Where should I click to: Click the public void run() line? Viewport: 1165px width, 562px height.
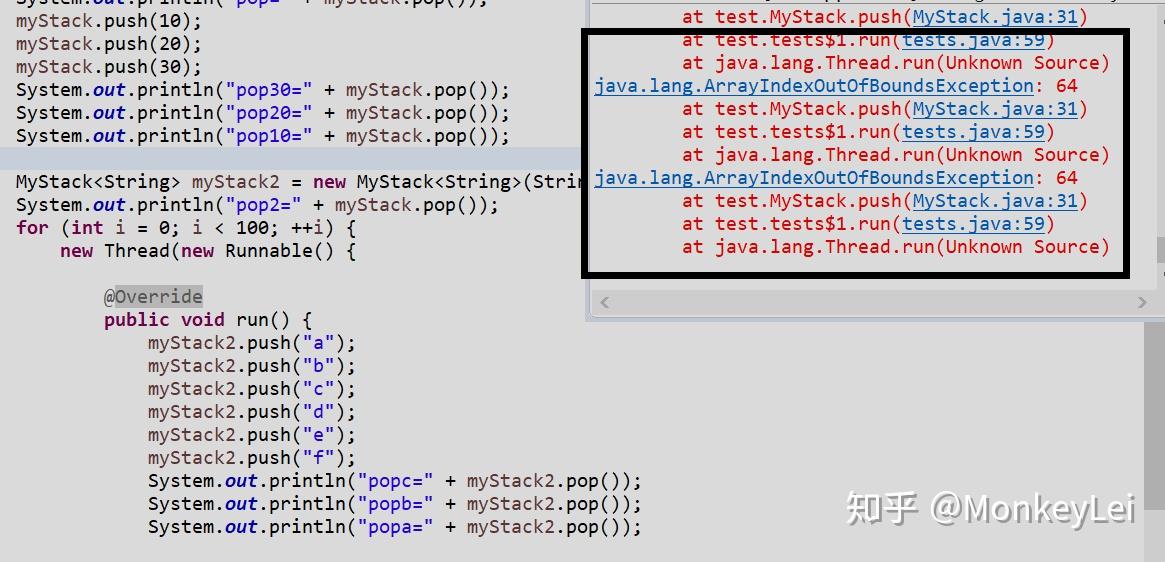pos(208,320)
